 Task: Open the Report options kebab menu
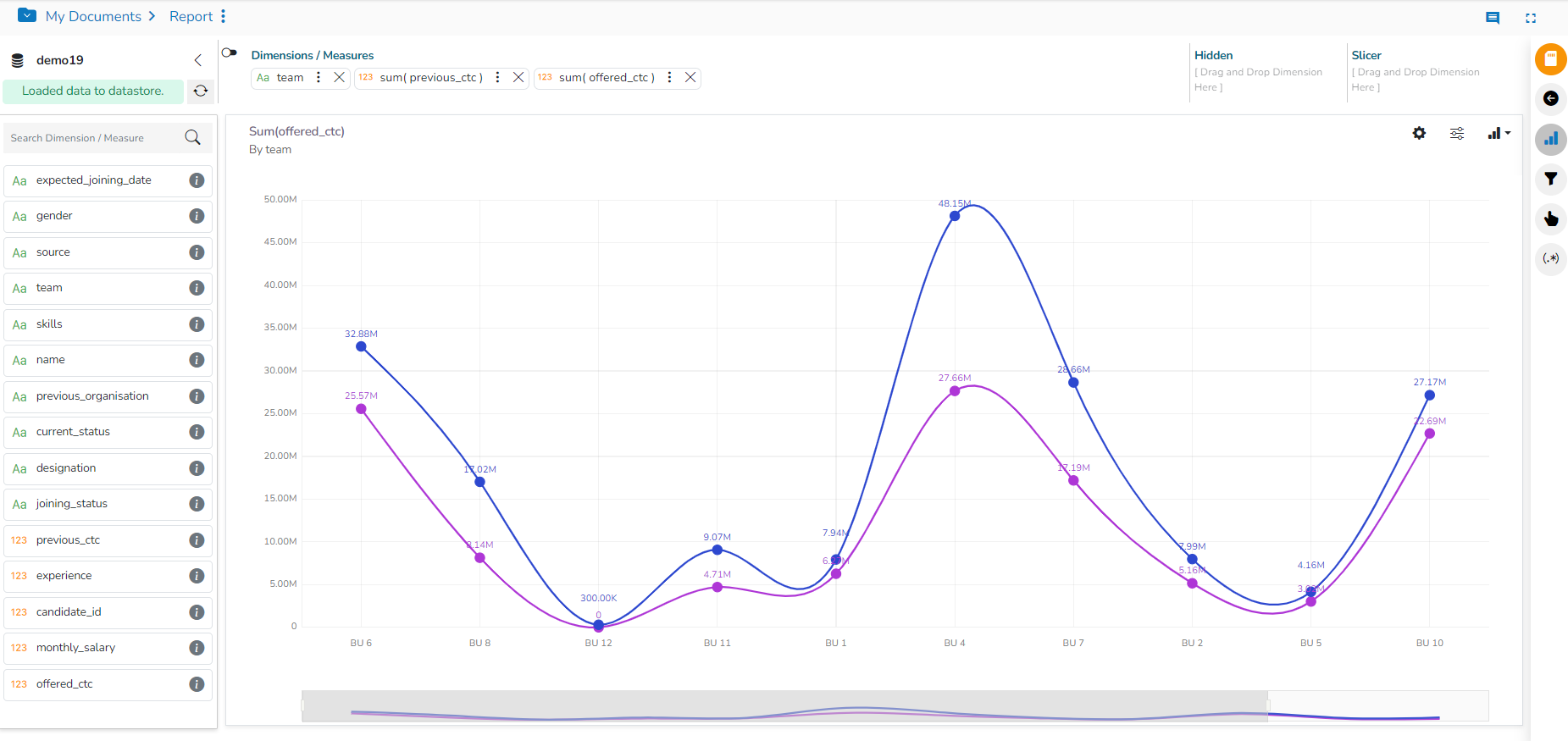223,16
